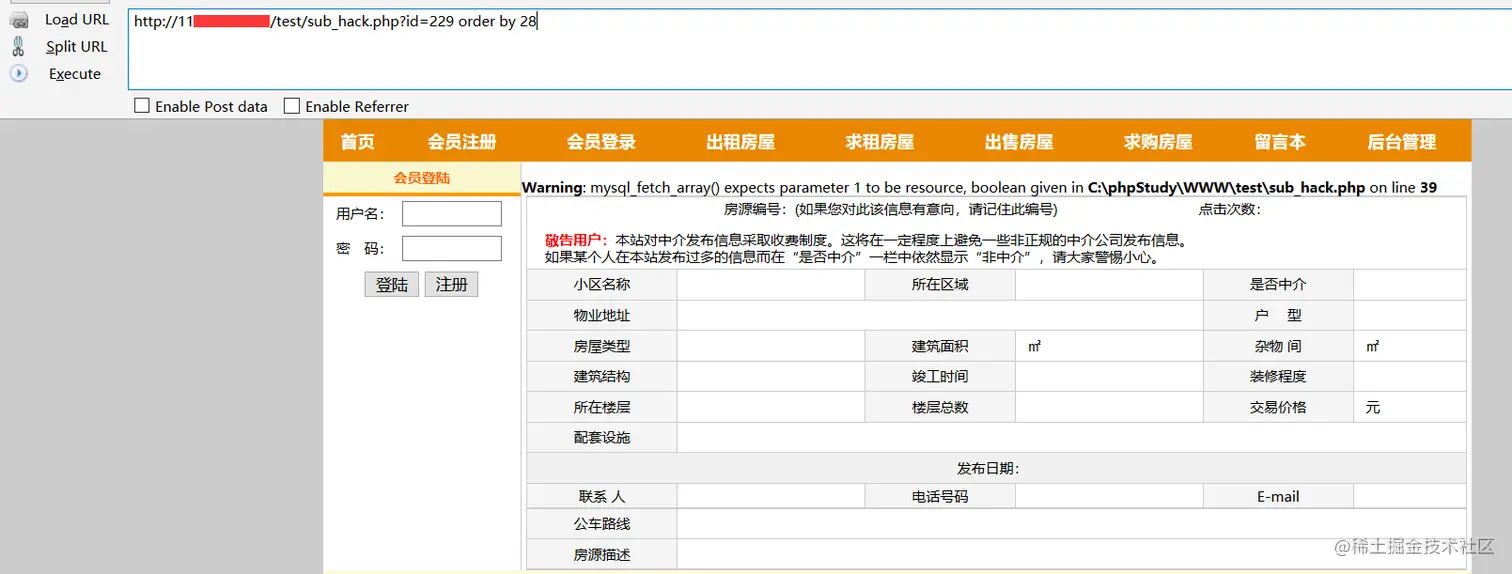
Task: Enable Referrer checkbox
Action: point(292,105)
